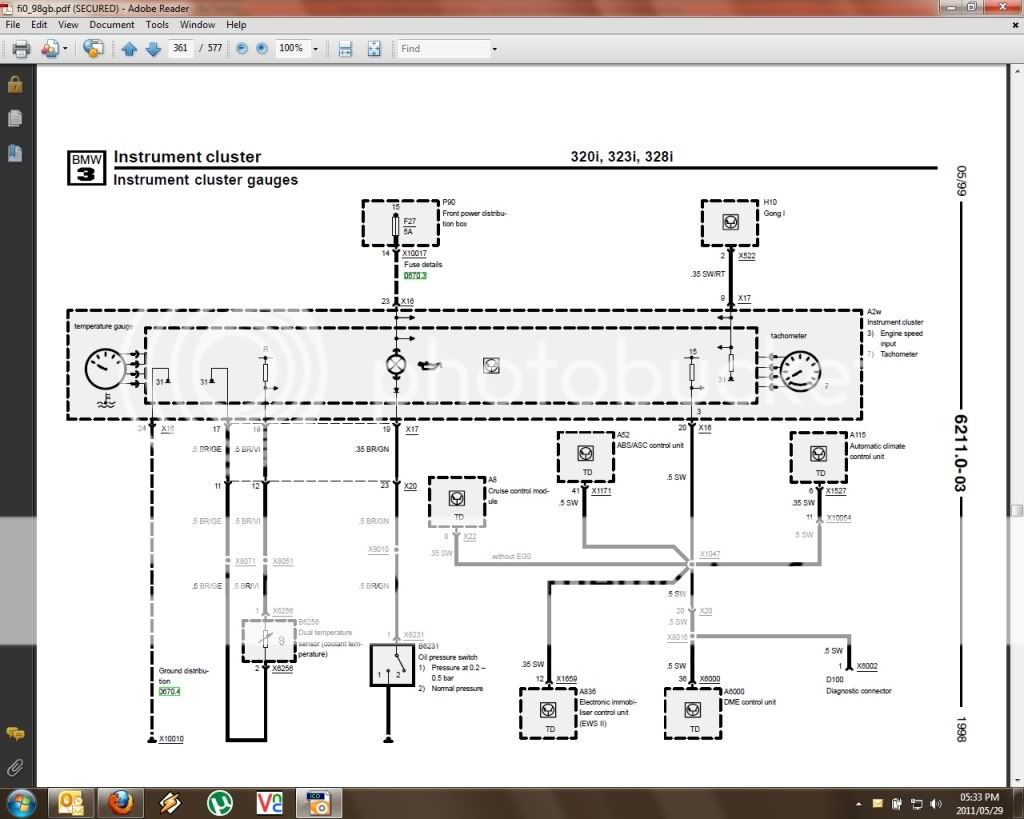Open the Windows Start button
The image size is (1024, 819).
coord(20,803)
